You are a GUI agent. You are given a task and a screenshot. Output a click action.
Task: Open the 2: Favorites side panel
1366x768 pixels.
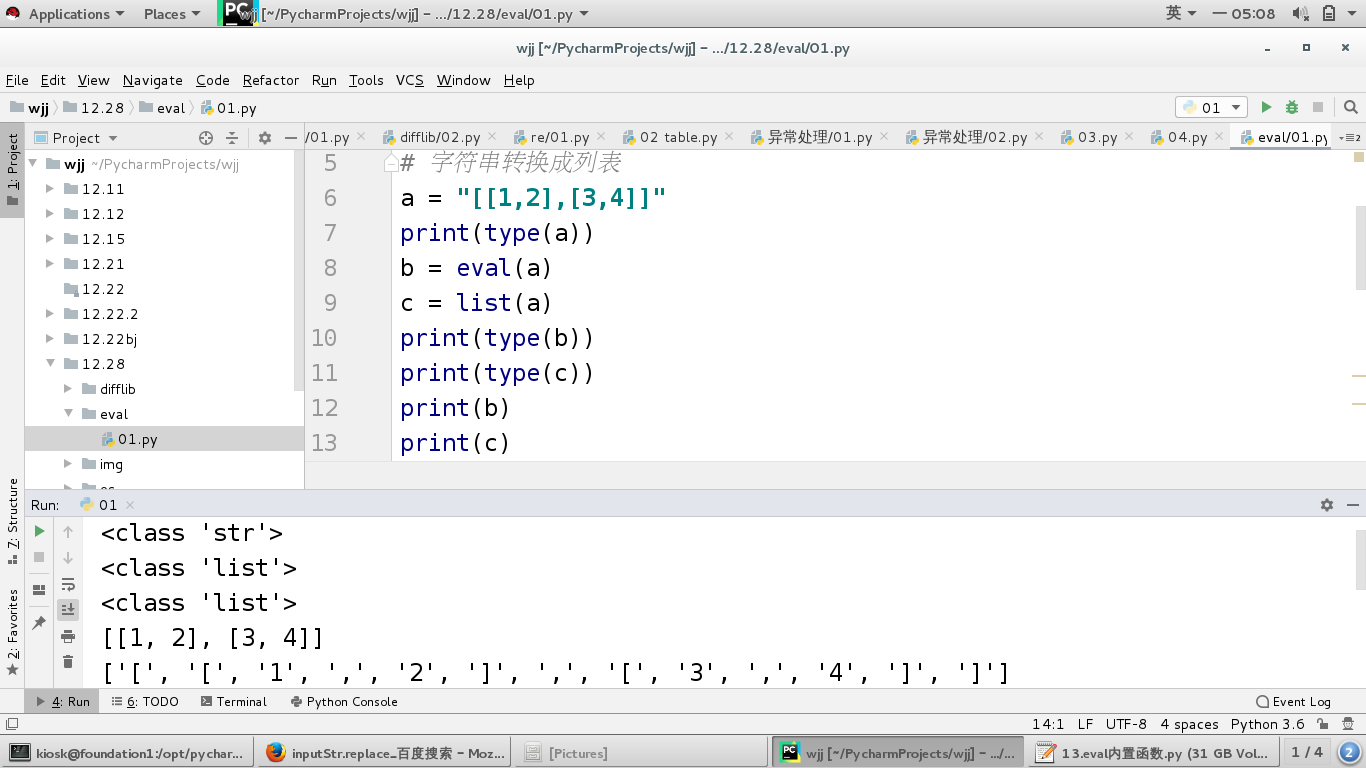point(13,632)
